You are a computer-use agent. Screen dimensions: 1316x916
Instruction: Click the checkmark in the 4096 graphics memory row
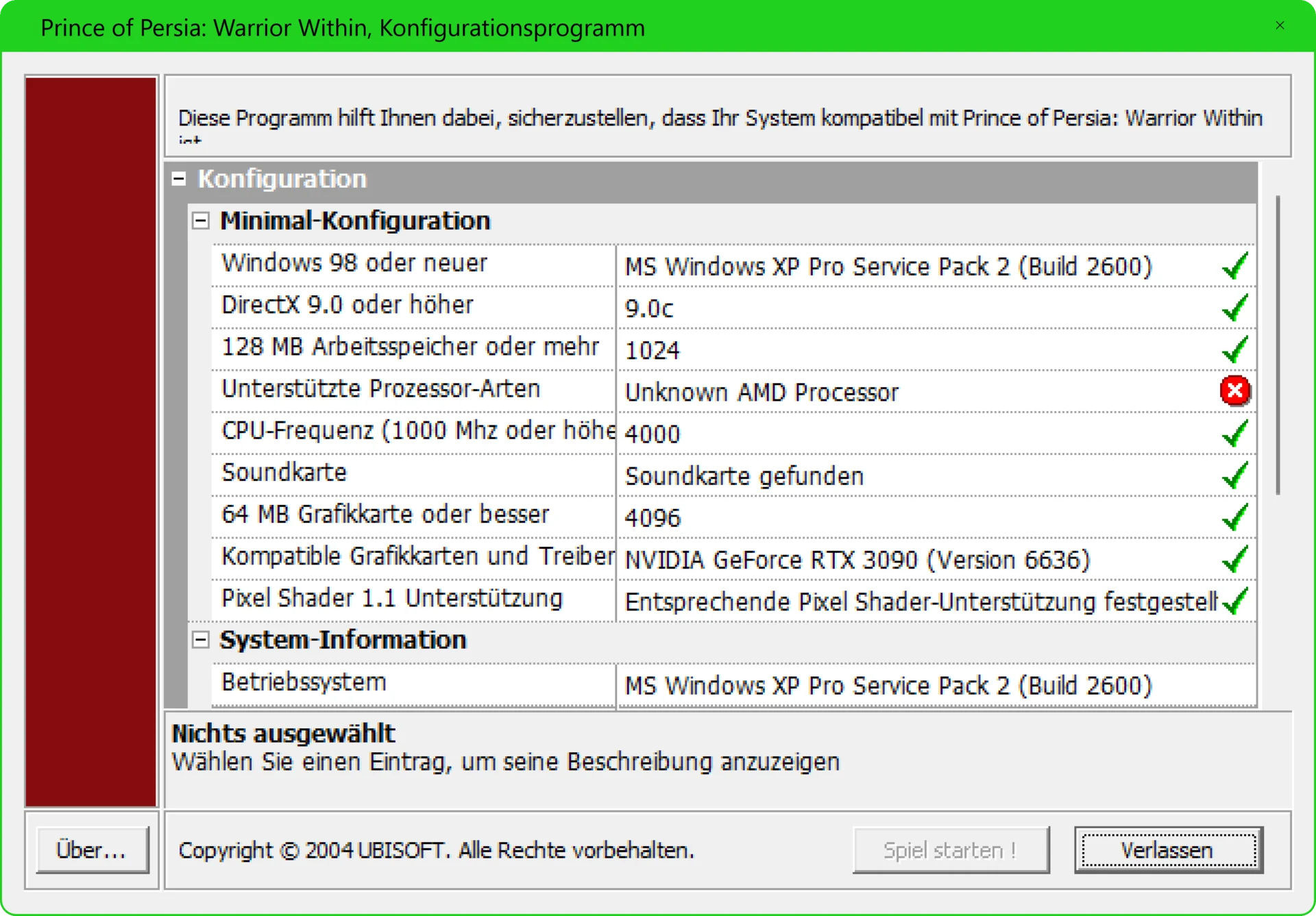click(x=1235, y=517)
